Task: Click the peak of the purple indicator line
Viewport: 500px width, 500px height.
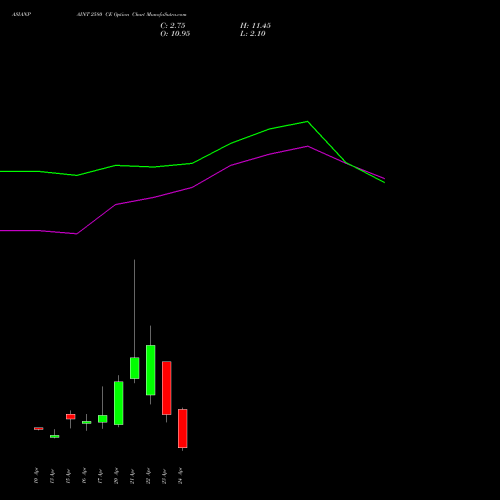Action: (308, 146)
